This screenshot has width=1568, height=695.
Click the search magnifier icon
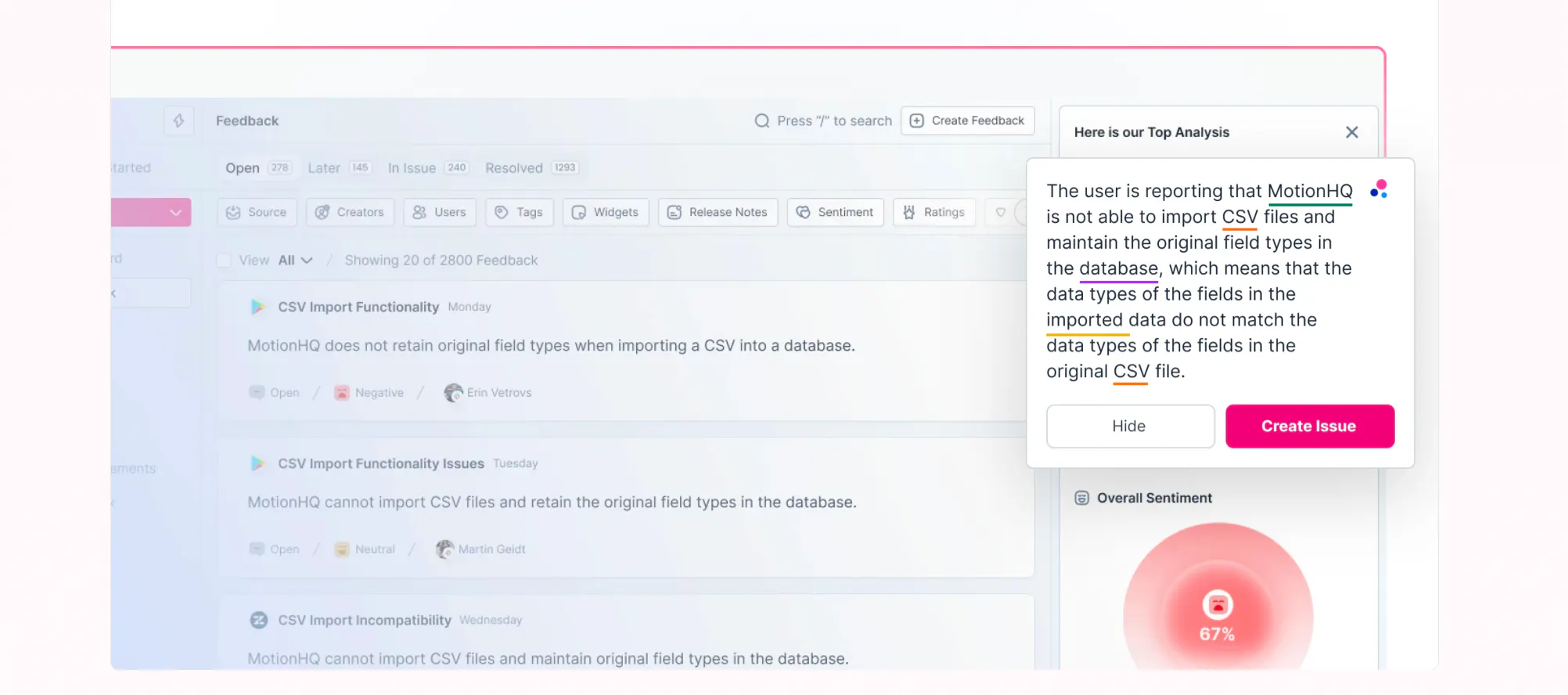[761, 121]
